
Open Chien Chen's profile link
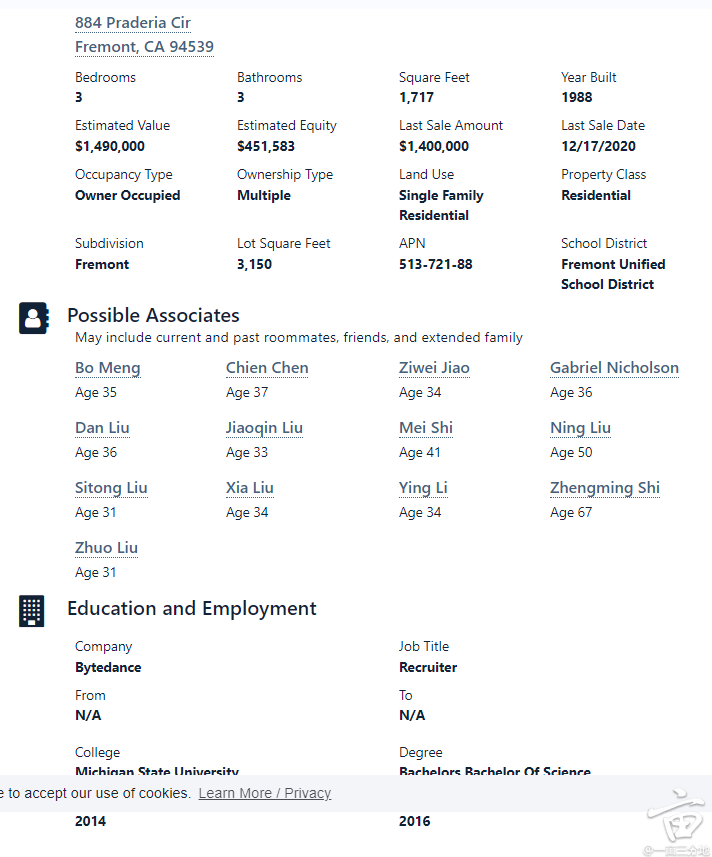pyautogui.click(x=267, y=368)
